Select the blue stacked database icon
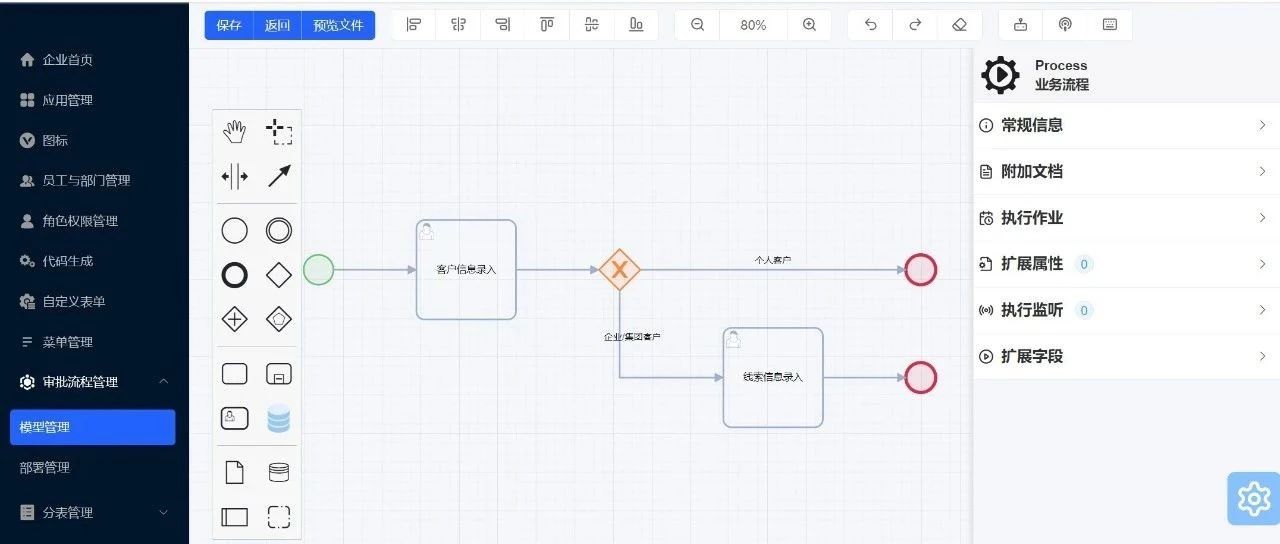Image resolution: width=1280 pixels, height=544 pixels. [x=279, y=418]
